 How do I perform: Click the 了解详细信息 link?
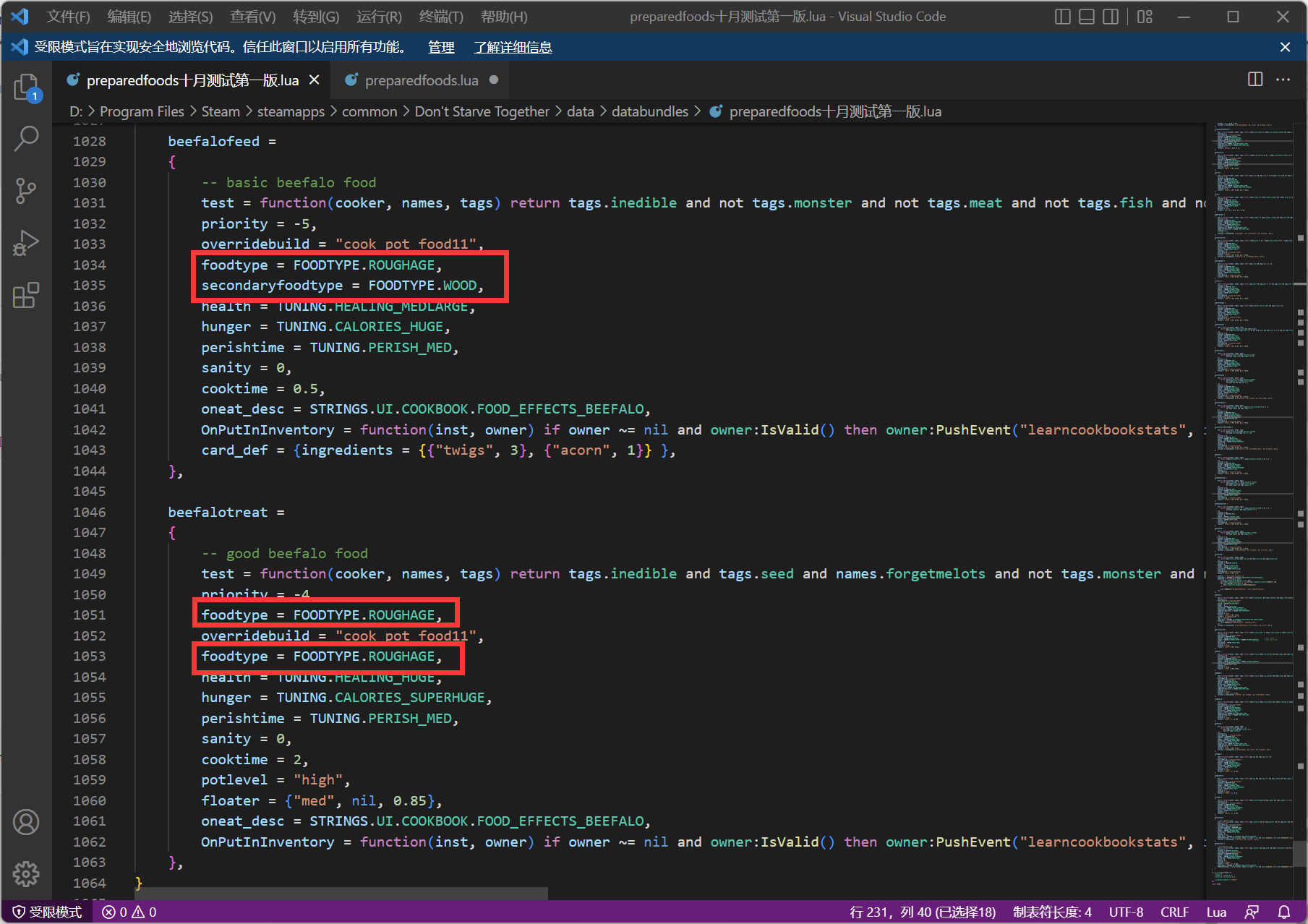tap(513, 47)
